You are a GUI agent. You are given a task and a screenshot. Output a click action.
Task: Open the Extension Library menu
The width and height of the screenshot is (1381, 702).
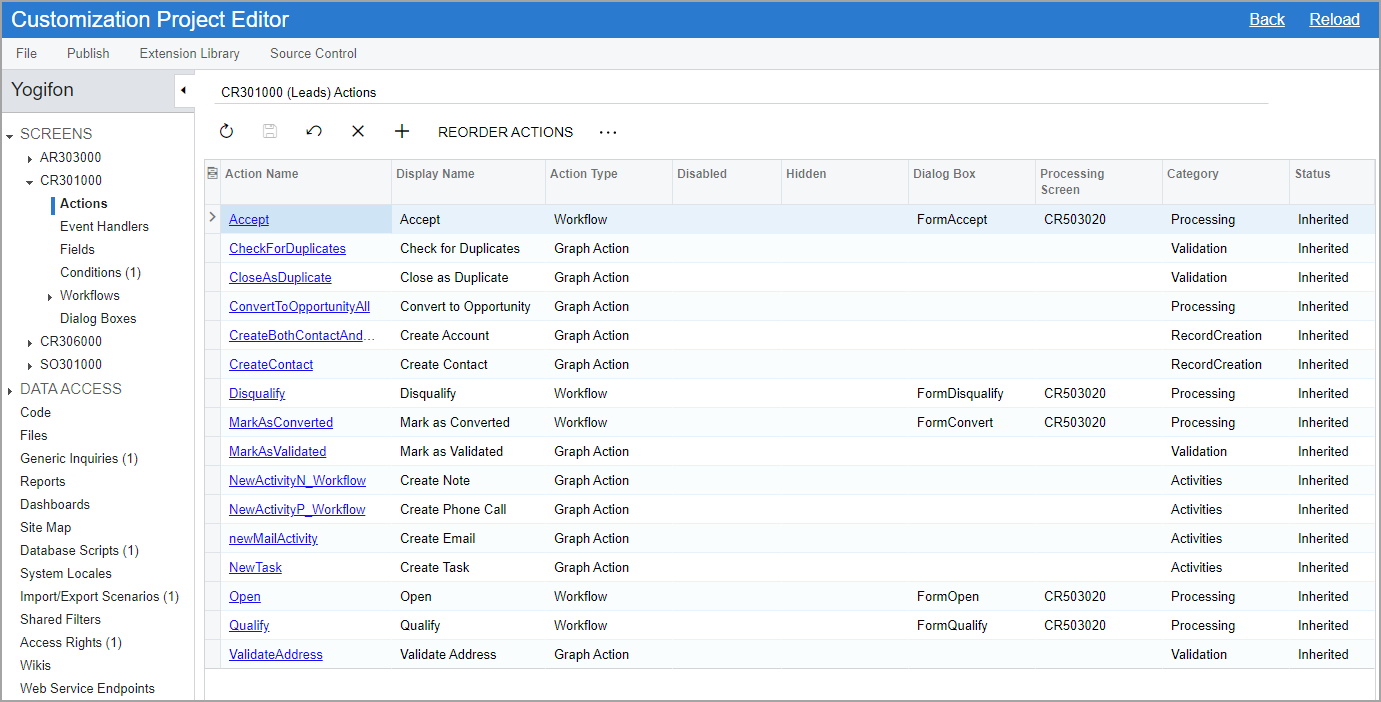click(189, 53)
